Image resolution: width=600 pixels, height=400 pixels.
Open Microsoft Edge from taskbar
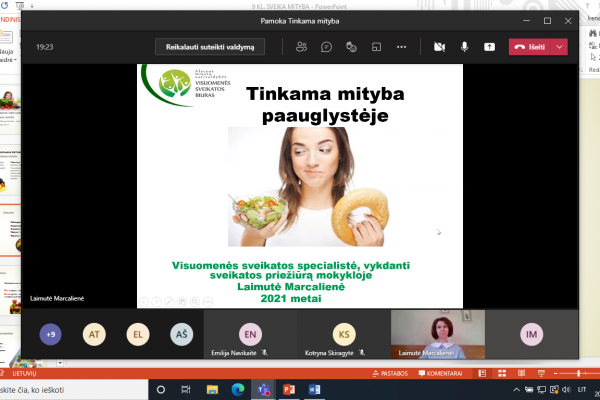coord(238,390)
